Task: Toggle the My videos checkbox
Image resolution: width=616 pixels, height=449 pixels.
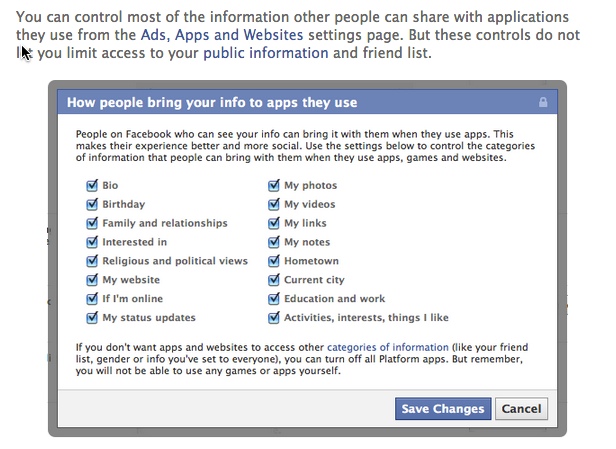Action: (x=274, y=204)
